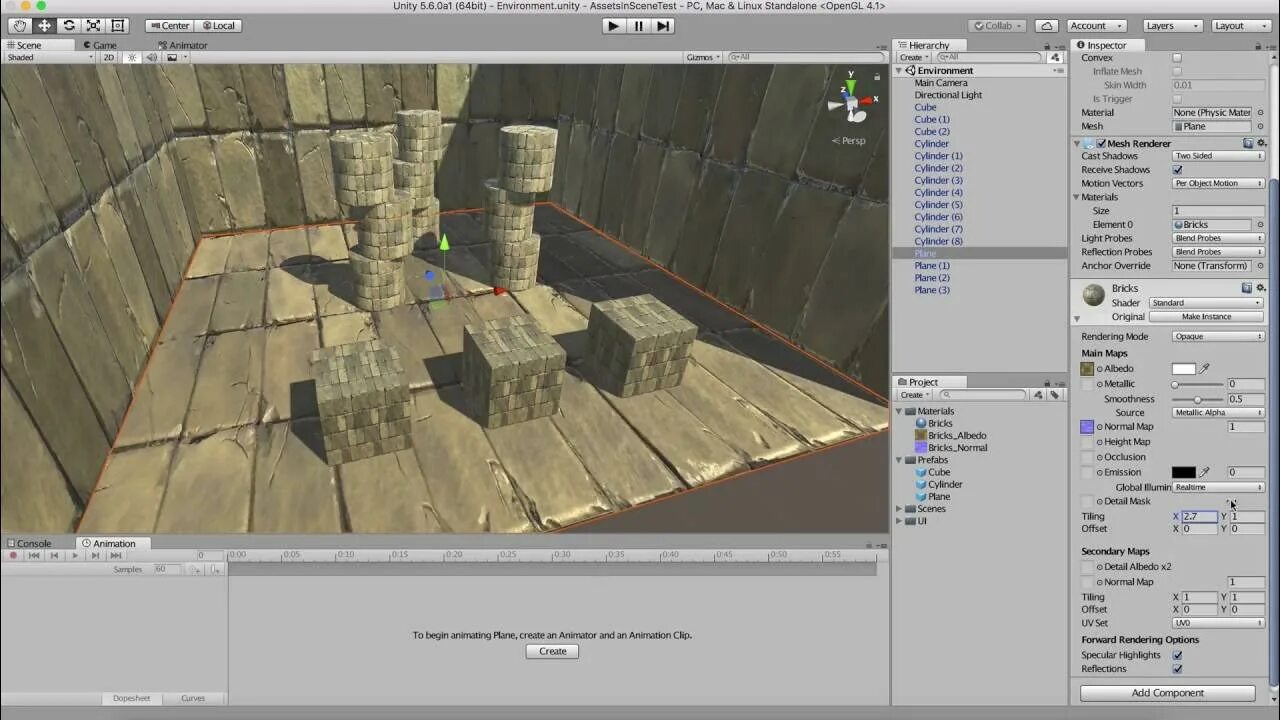Adjust the Smoothness slider
Screen dimensions: 1280x720
coord(1197,399)
